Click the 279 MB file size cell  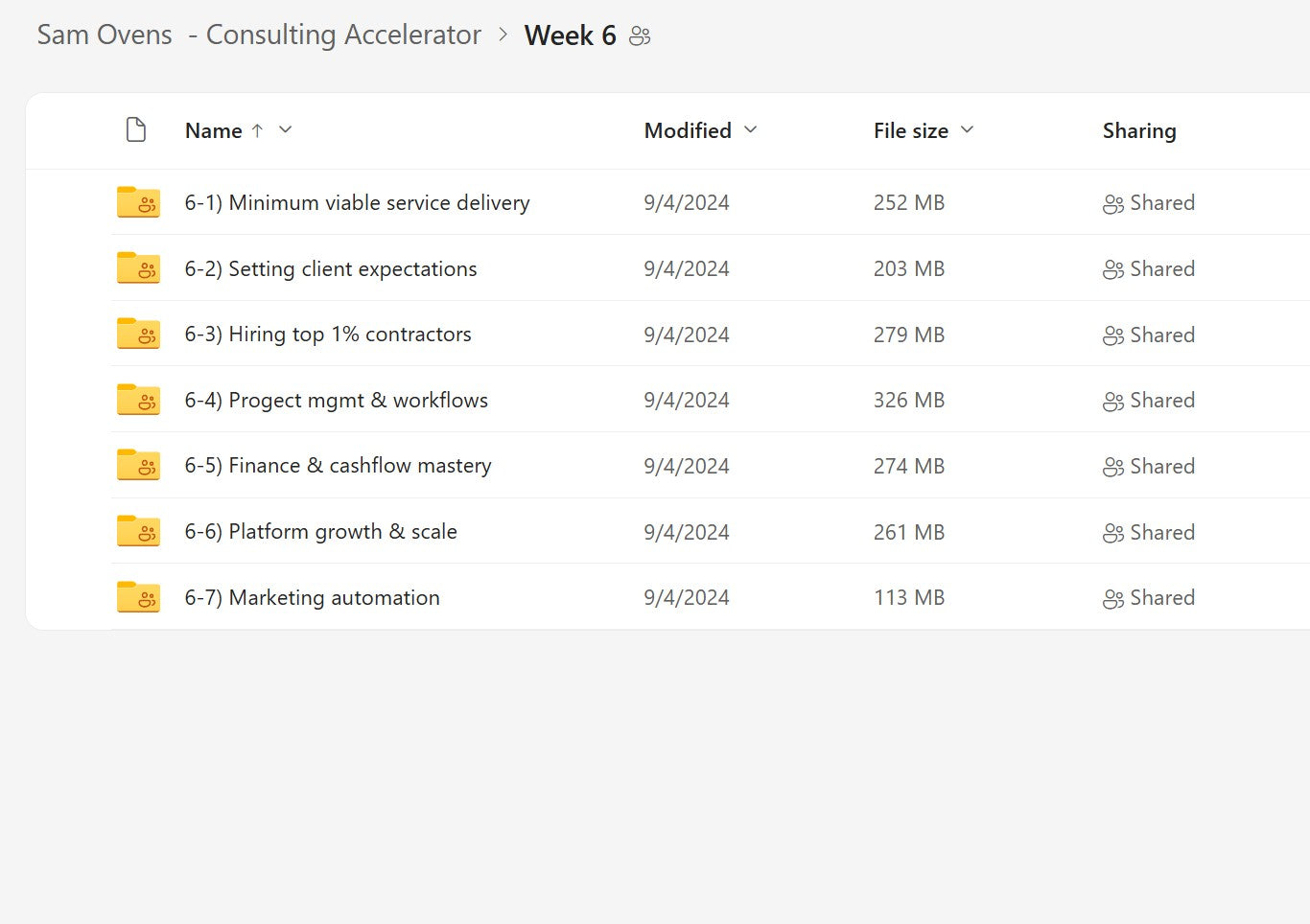[x=909, y=335]
